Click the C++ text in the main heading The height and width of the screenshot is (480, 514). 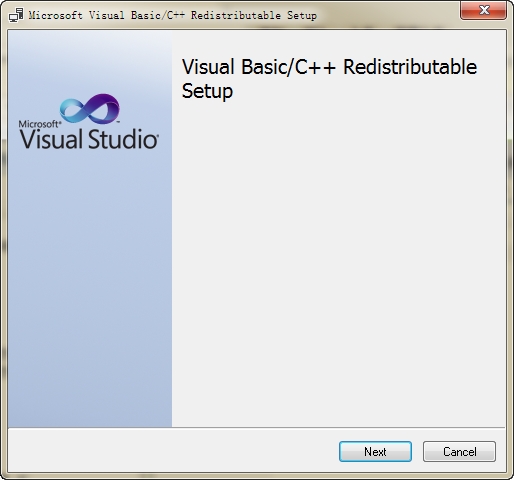tap(315, 67)
